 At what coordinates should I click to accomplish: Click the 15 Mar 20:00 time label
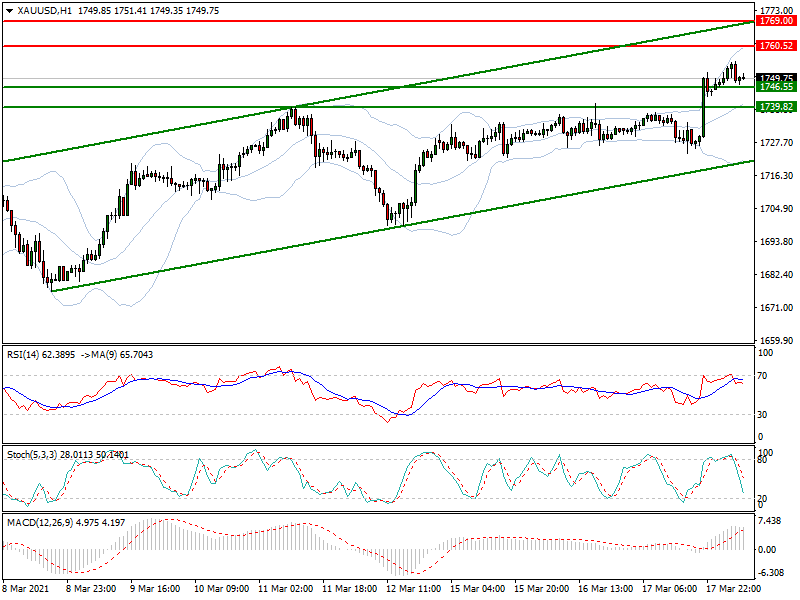coord(541,589)
